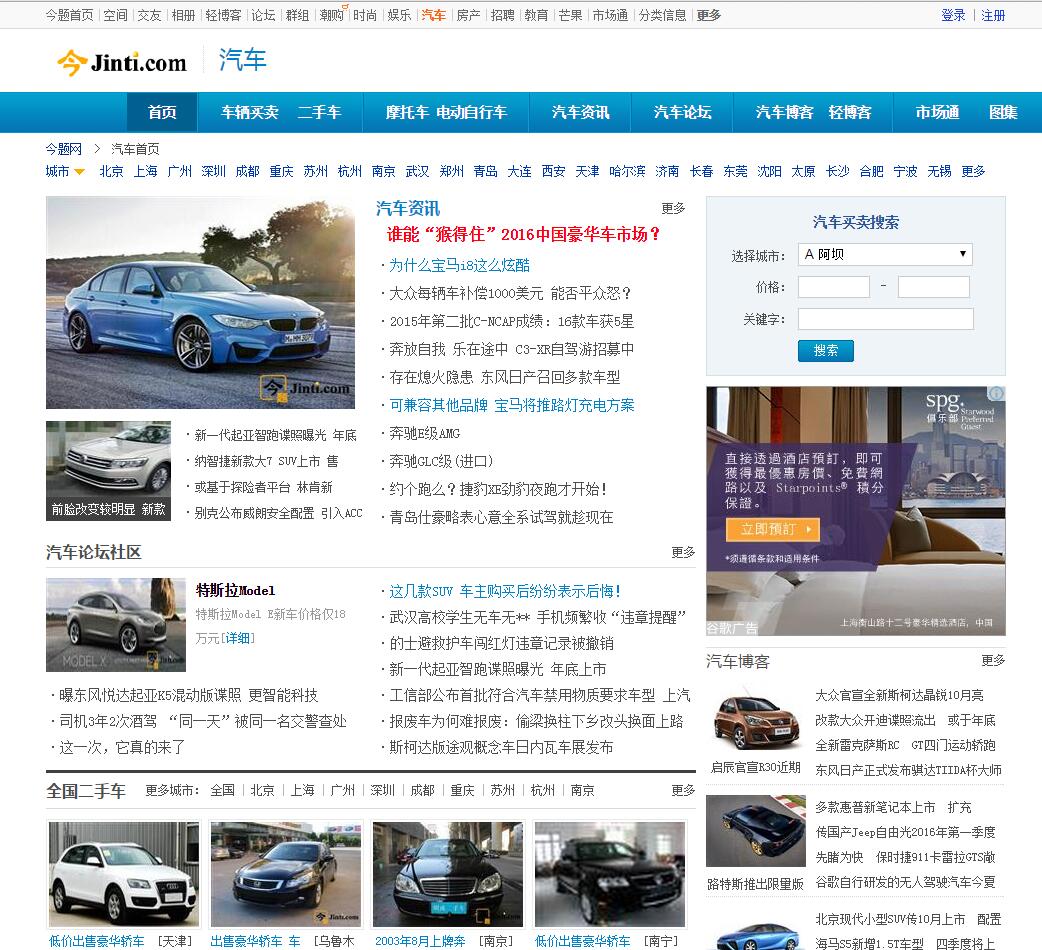The image size is (1042, 950).
Task: Open article 司机3年2次酒驾
Action: (x=203, y=721)
